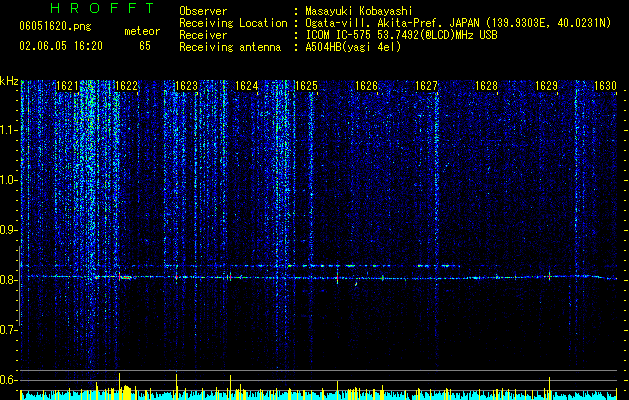
Task: Click the 0.7 kHz axis label
Action: (x=8, y=330)
